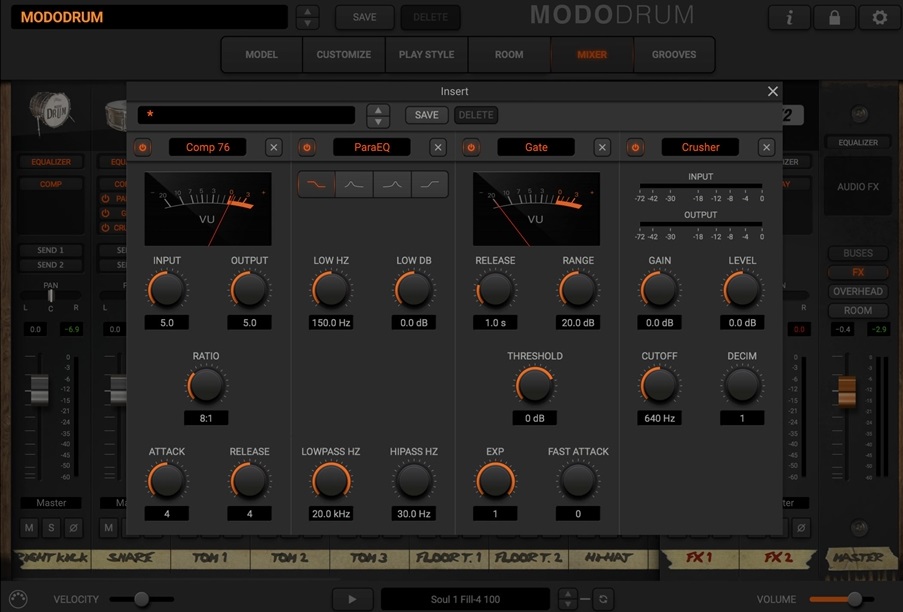Click the Comp 76 ATTACK knob
903x612 pixels.
click(x=166, y=481)
